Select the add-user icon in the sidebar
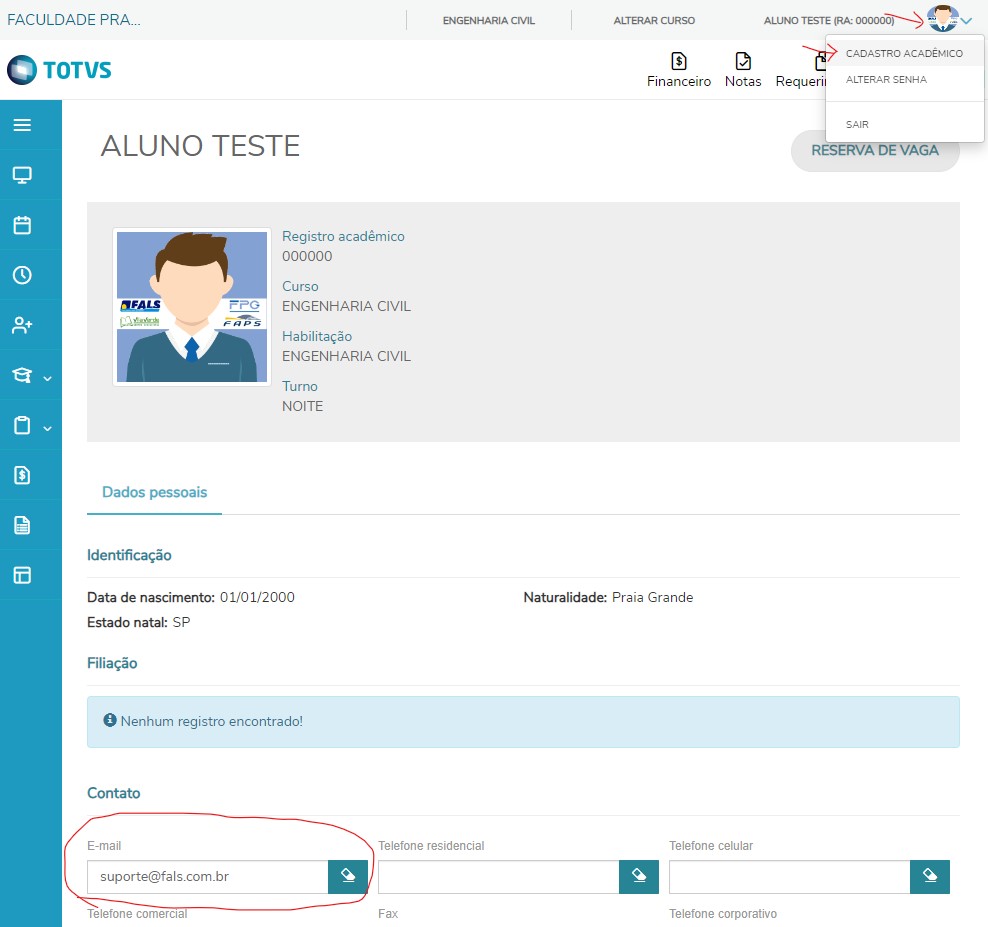This screenshot has width=988, height=927. point(22,325)
